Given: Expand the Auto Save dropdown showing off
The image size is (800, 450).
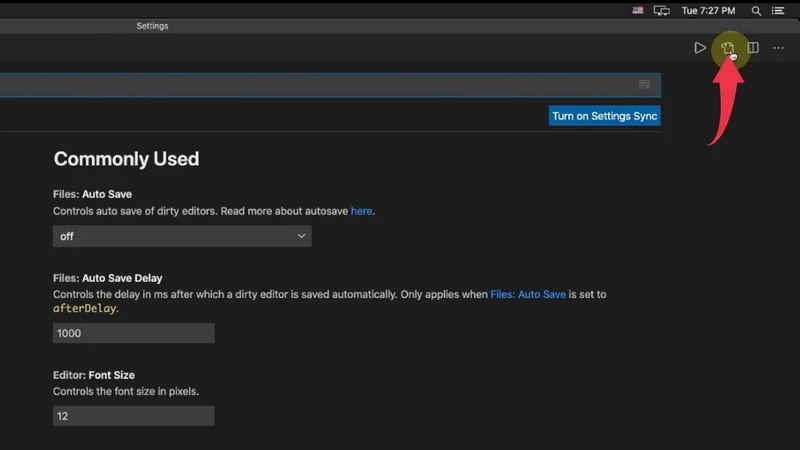Looking at the screenshot, I should (182, 236).
